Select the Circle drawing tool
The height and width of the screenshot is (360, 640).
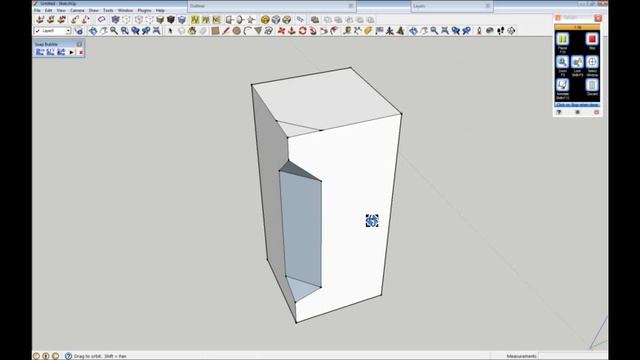coord(236,31)
